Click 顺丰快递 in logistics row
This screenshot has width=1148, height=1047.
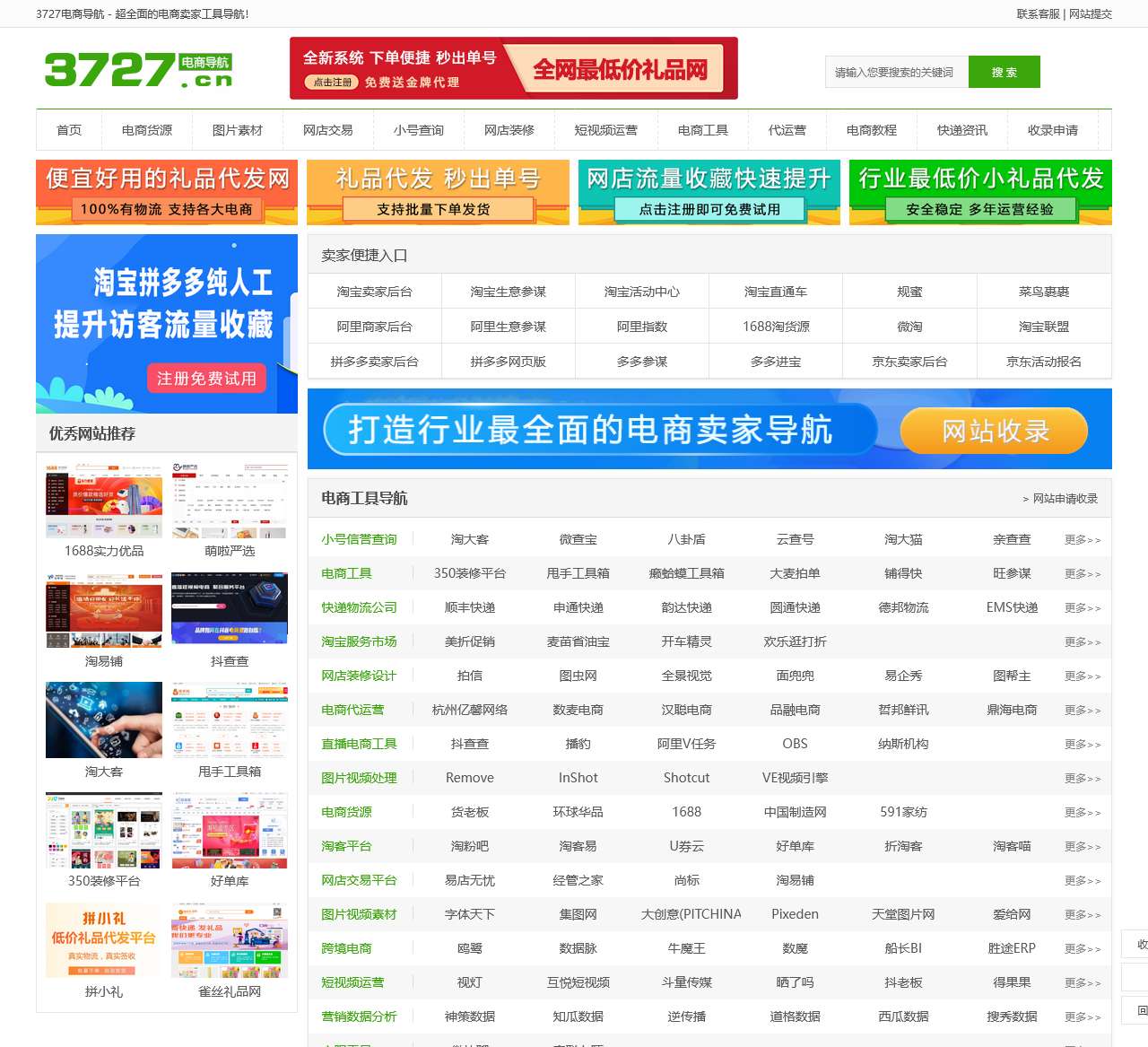(x=470, y=607)
